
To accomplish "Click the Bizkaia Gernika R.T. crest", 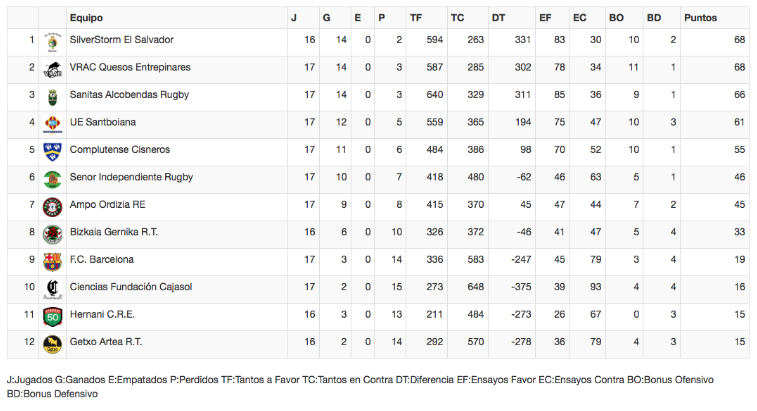I will coord(53,235).
